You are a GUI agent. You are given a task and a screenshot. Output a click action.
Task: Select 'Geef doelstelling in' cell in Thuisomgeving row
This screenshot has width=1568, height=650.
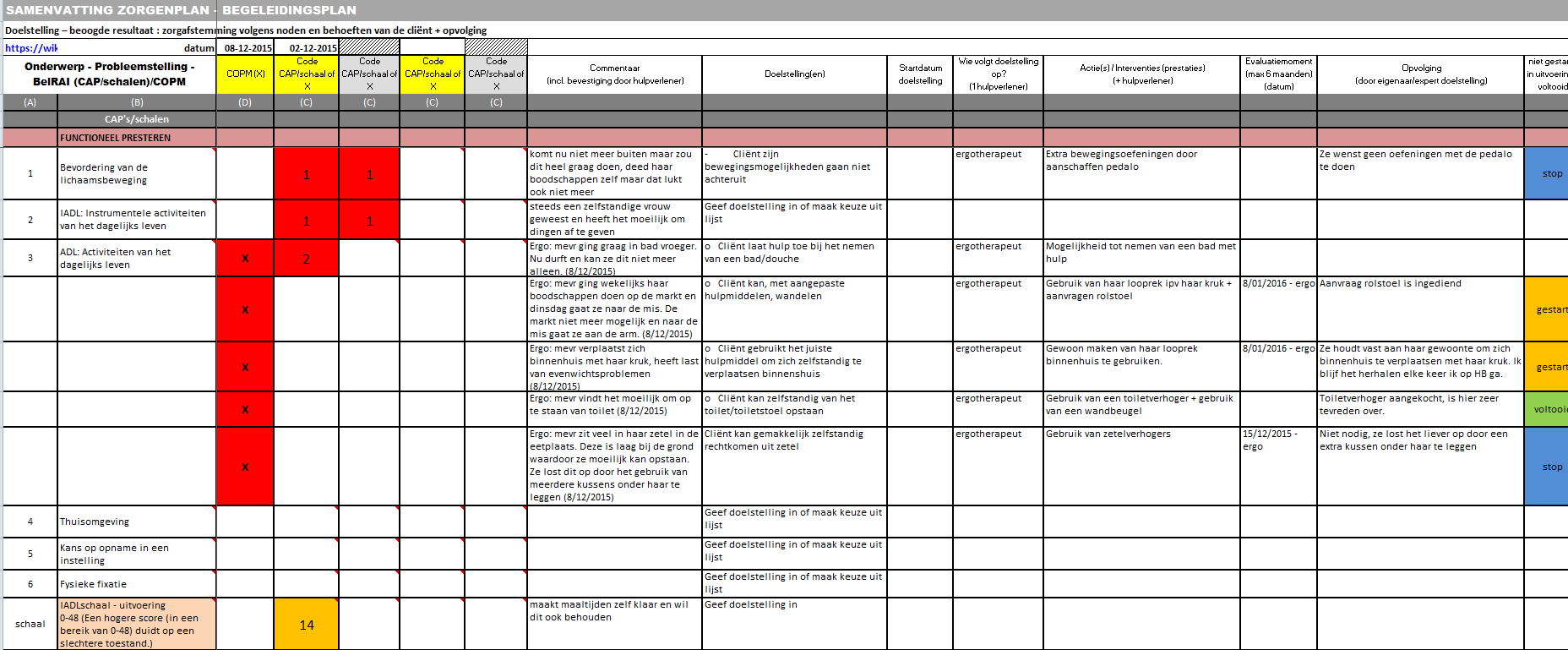(x=794, y=522)
